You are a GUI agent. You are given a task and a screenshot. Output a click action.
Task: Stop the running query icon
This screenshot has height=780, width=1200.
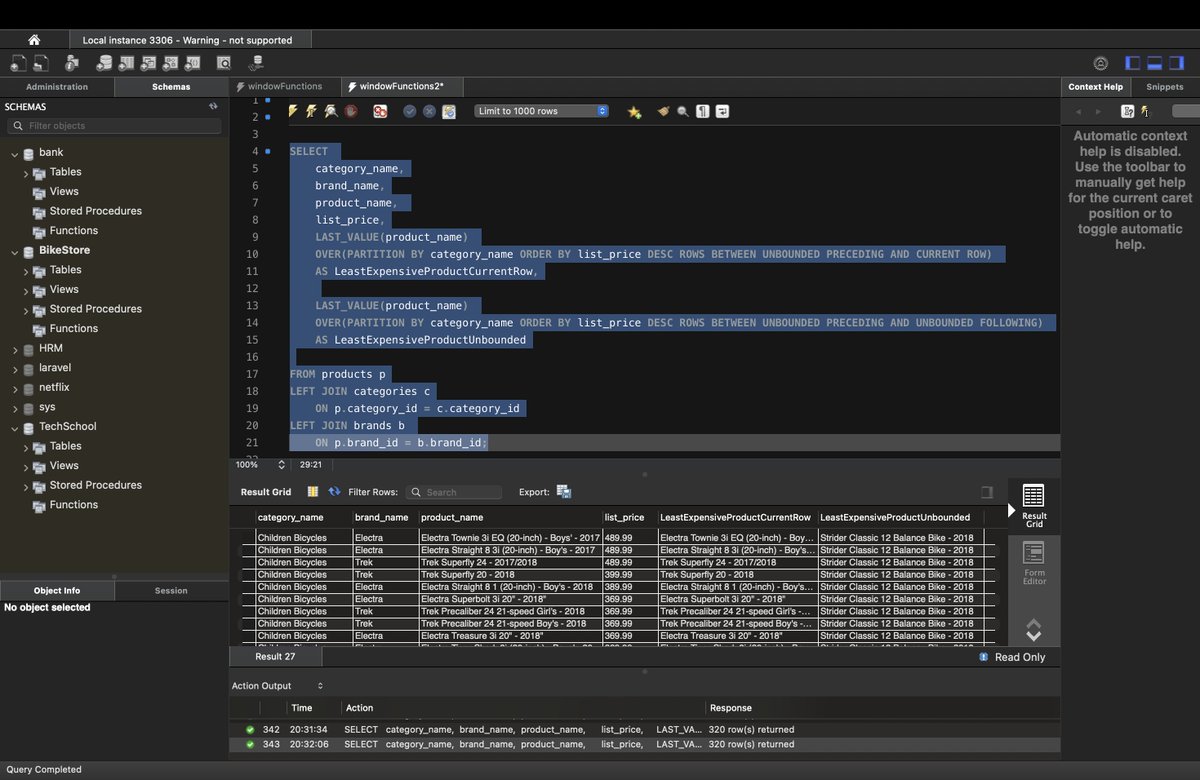(350, 111)
